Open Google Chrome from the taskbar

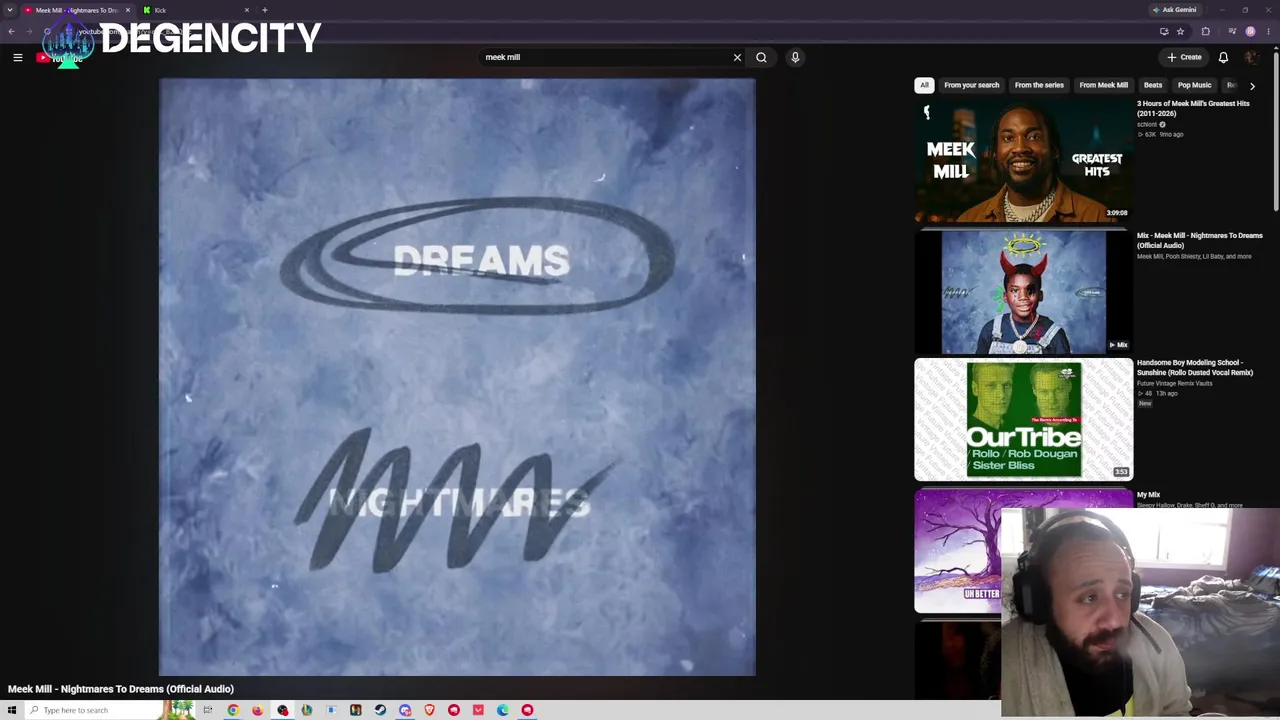point(233,710)
